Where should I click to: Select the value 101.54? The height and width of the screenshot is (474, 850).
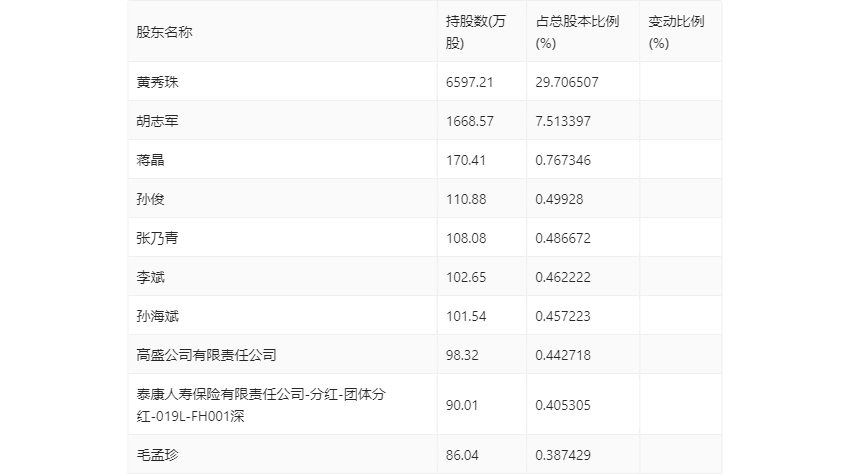point(466,316)
